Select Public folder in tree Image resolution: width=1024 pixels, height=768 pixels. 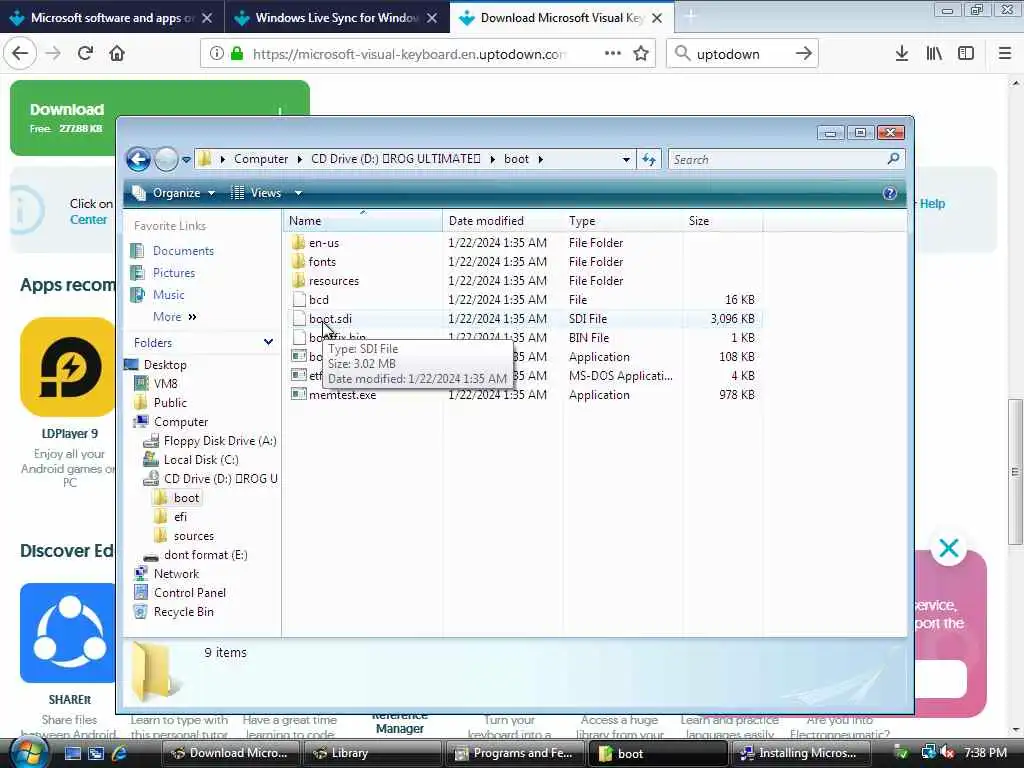[x=170, y=403]
